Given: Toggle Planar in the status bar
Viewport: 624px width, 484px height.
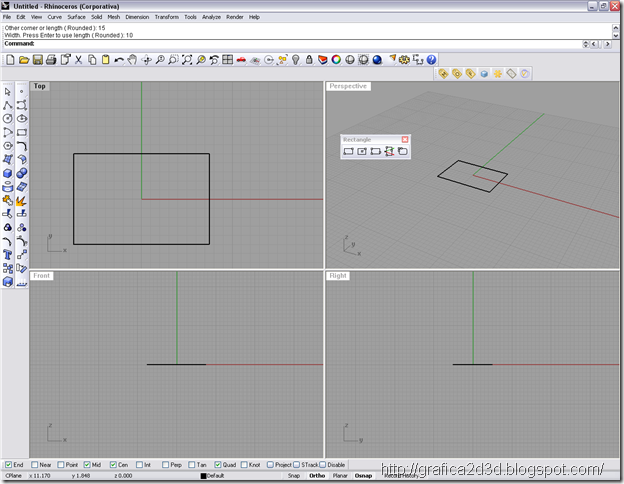Looking at the screenshot, I should pyautogui.click(x=340, y=476).
